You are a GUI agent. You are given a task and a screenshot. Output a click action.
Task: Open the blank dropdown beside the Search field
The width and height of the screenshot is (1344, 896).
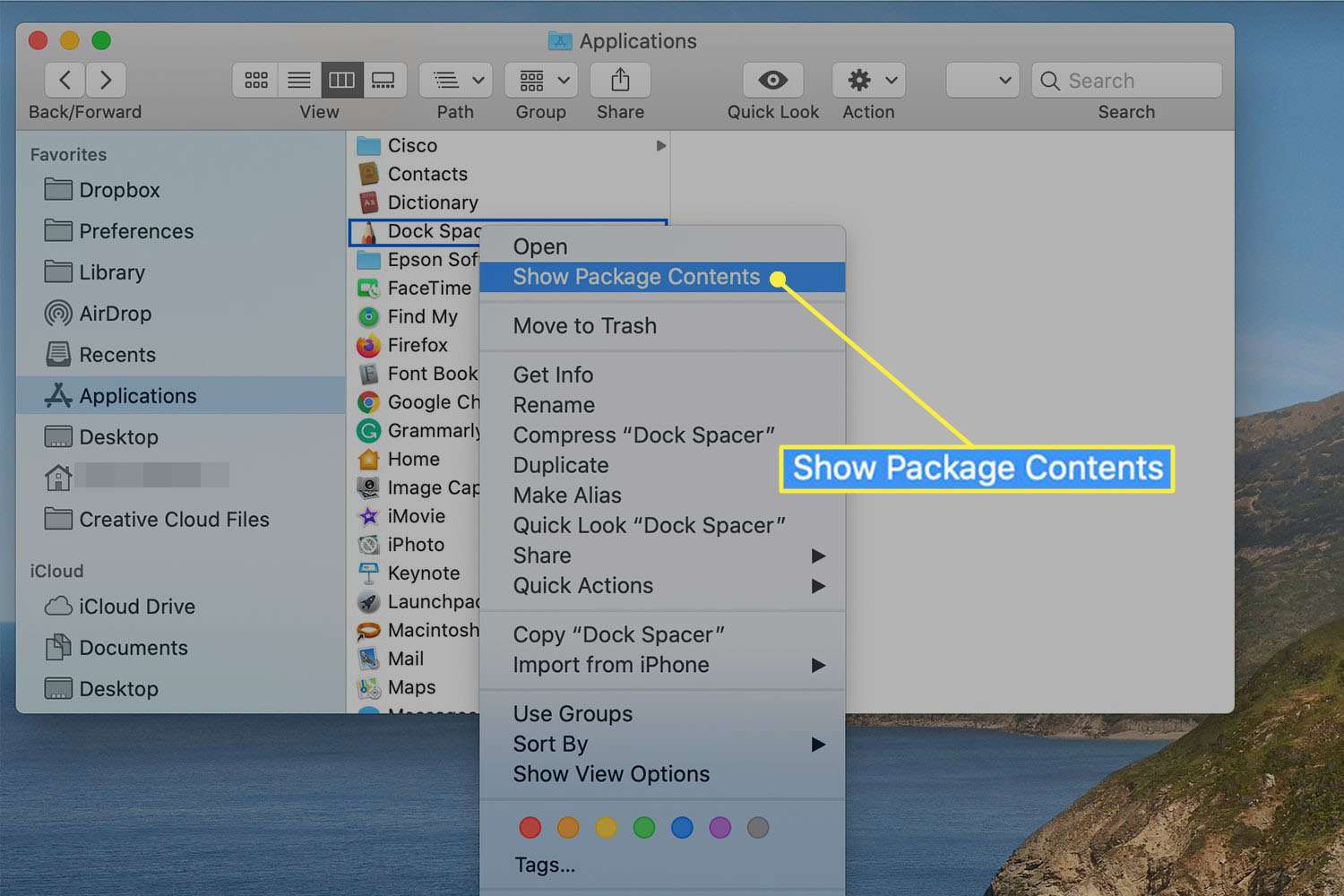[983, 80]
